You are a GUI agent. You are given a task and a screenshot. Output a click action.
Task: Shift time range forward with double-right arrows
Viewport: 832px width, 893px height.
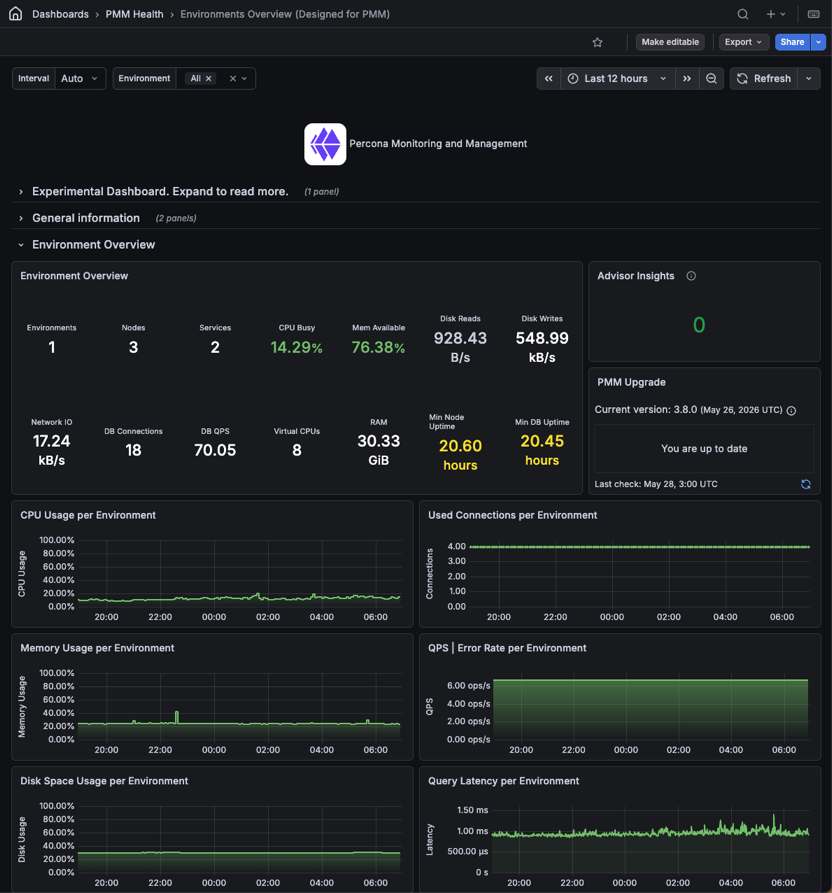coord(687,79)
